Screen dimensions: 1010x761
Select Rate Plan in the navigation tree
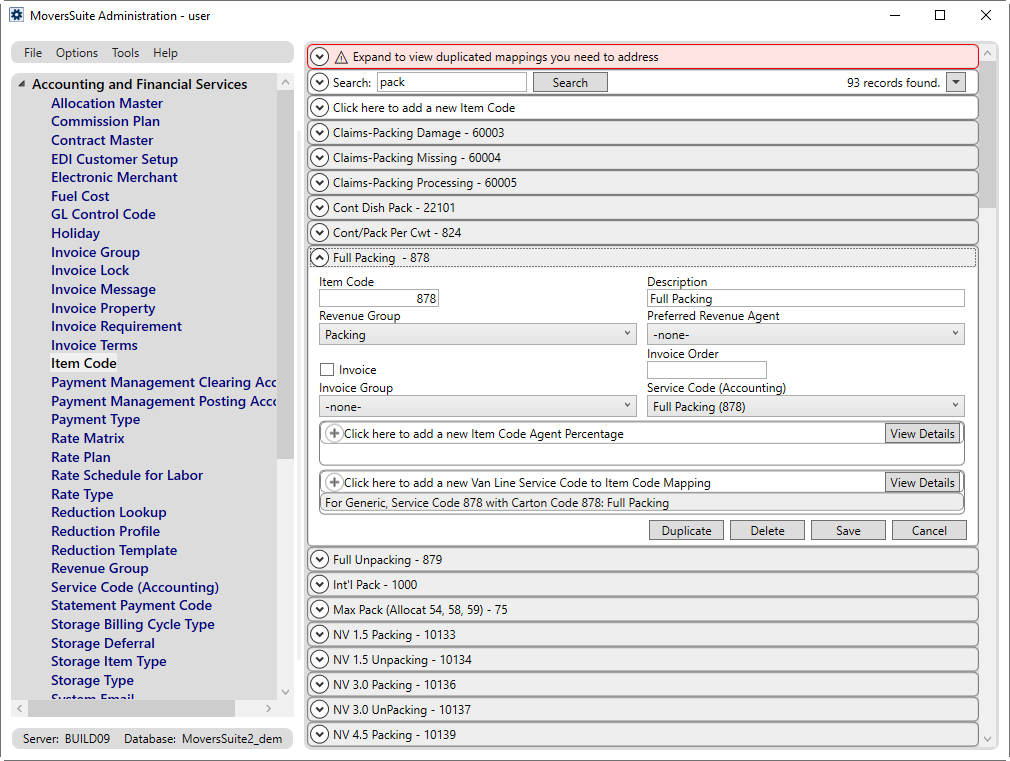coord(80,456)
